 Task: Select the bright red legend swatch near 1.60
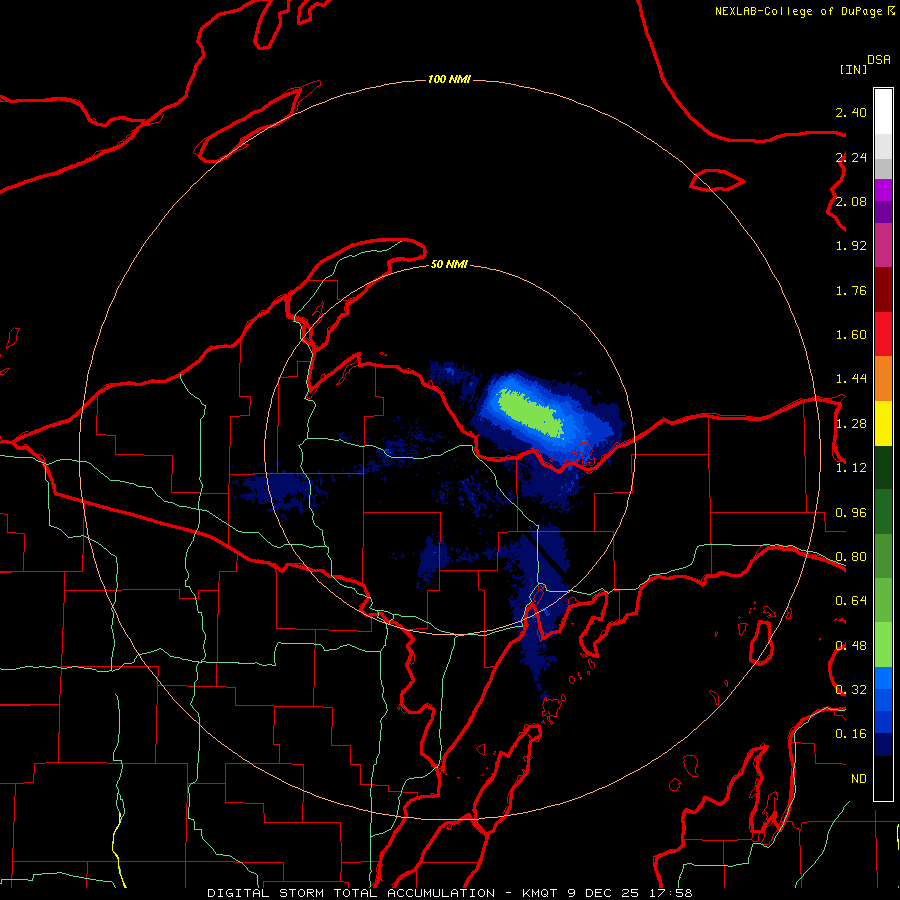tap(883, 334)
